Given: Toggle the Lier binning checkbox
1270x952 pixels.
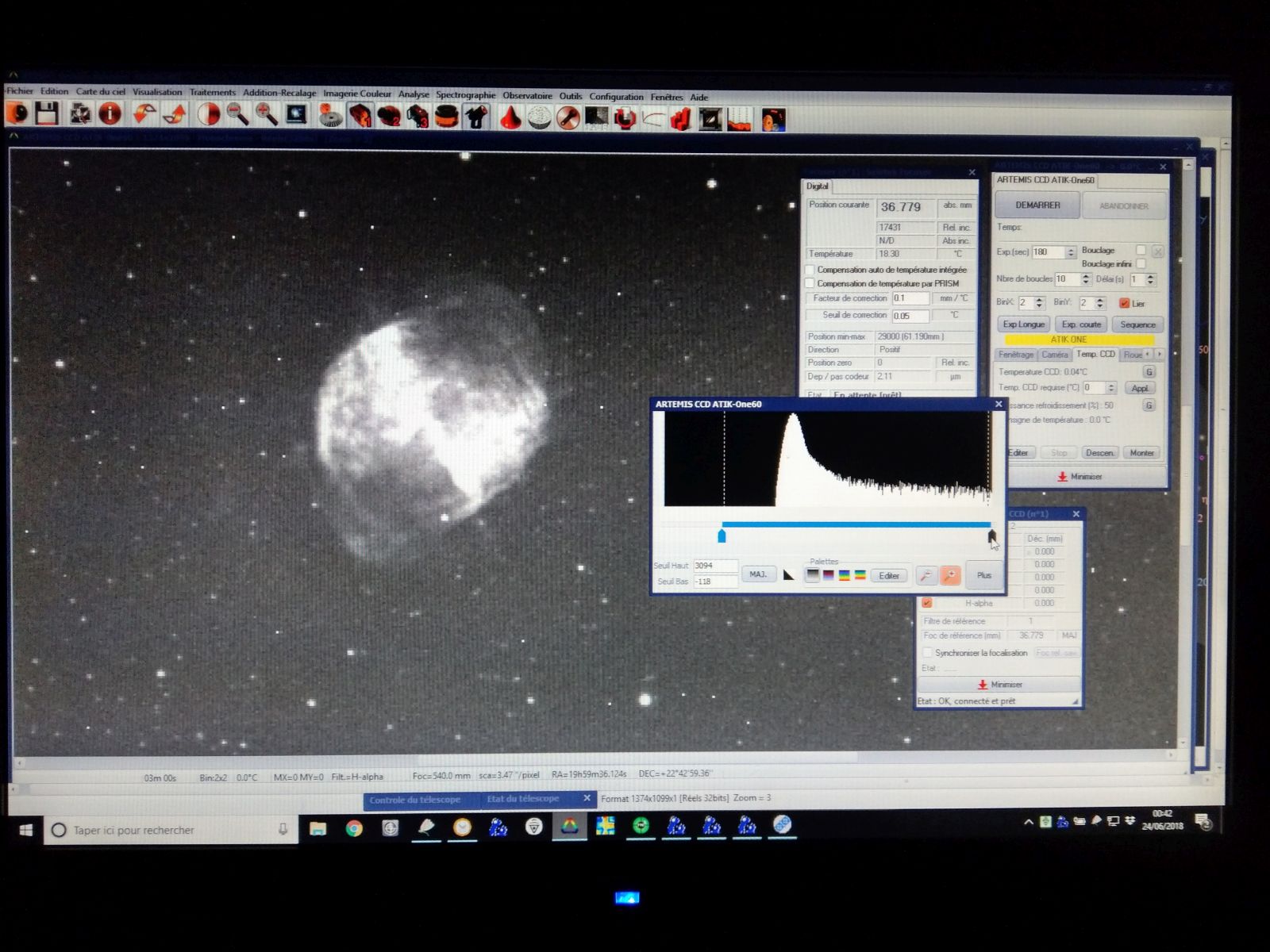Looking at the screenshot, I should [x=1124, y=303].
